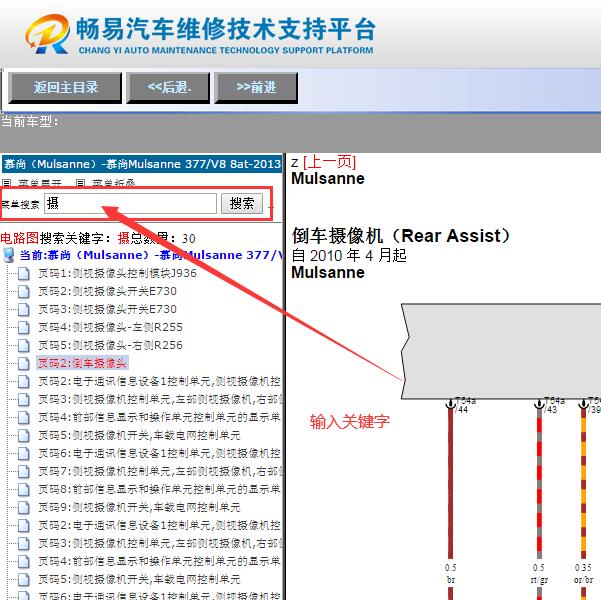
Task: Click the 搜索 button
Action: 242,203
